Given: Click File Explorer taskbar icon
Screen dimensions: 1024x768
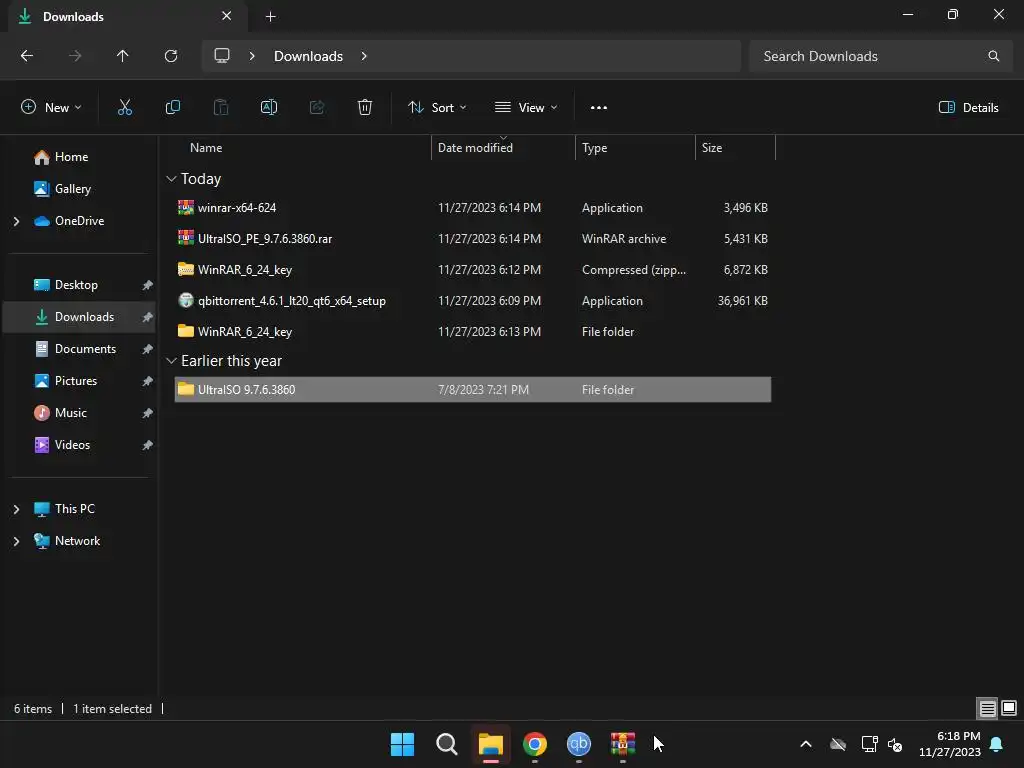Looking at the screenshot, I should (490, 744).
